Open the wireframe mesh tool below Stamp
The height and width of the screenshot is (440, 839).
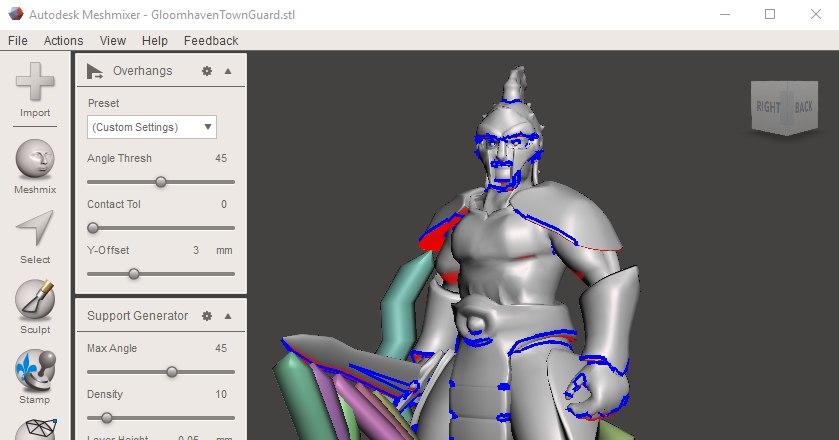point(35,429)
